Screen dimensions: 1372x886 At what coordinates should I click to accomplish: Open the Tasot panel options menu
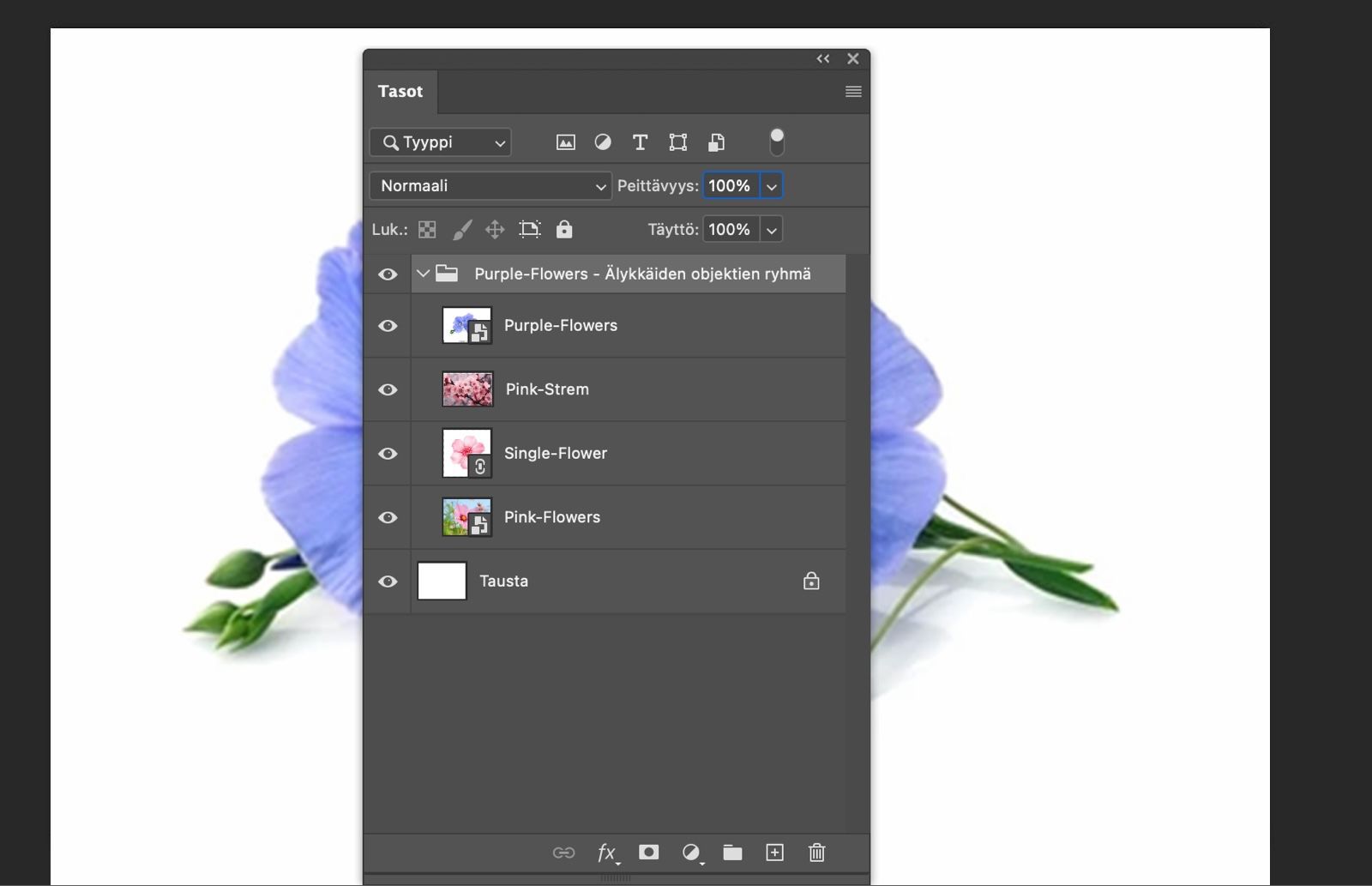[853, 92]
